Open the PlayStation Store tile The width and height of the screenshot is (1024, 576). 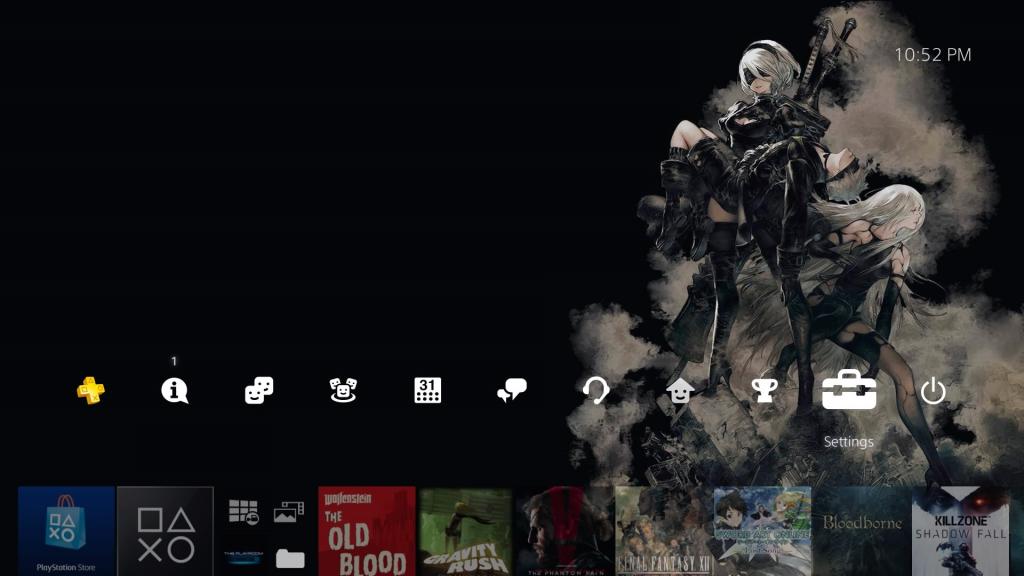click(x=66, y=531)
